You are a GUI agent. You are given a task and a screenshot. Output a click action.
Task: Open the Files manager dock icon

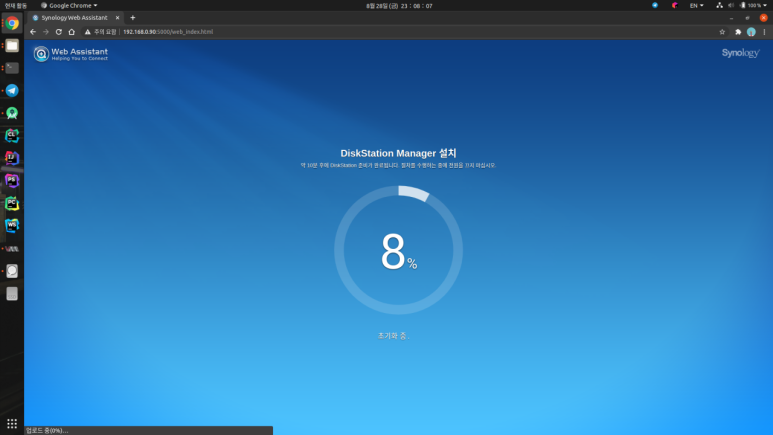pyautogui.click(x=12, y=45)
